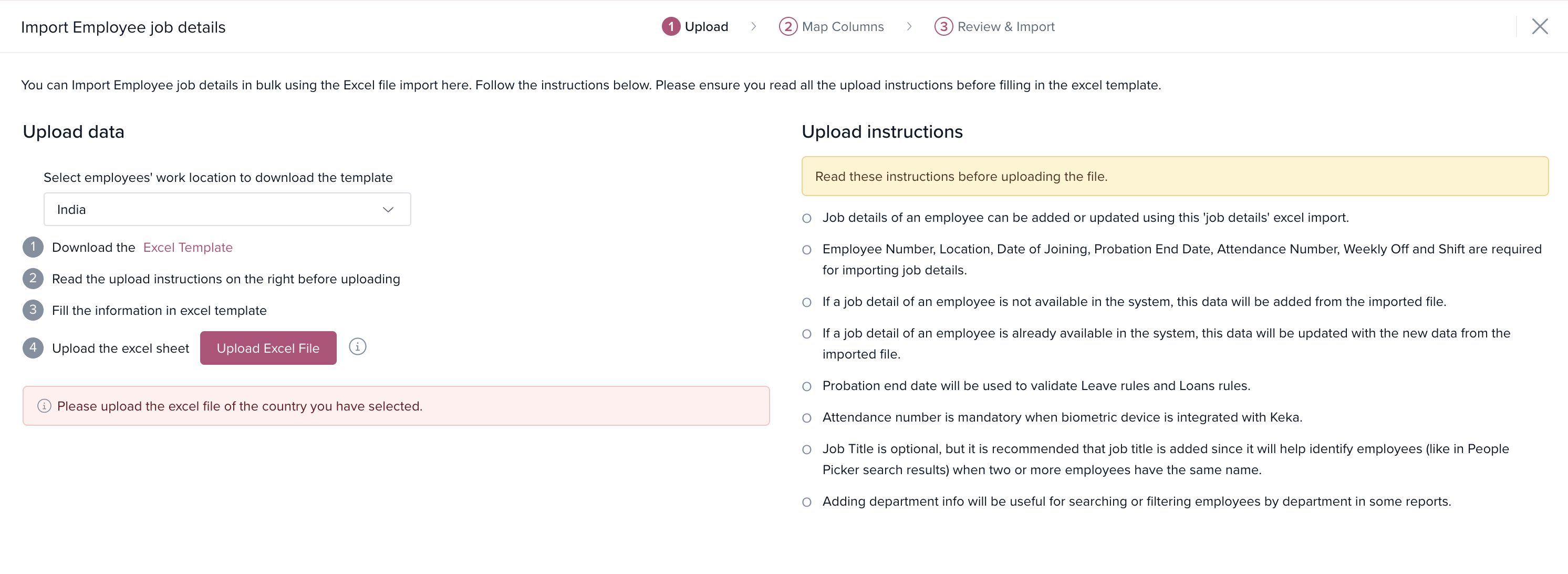Click the yellow 'Read these instructions' banner

point(1174,176)
